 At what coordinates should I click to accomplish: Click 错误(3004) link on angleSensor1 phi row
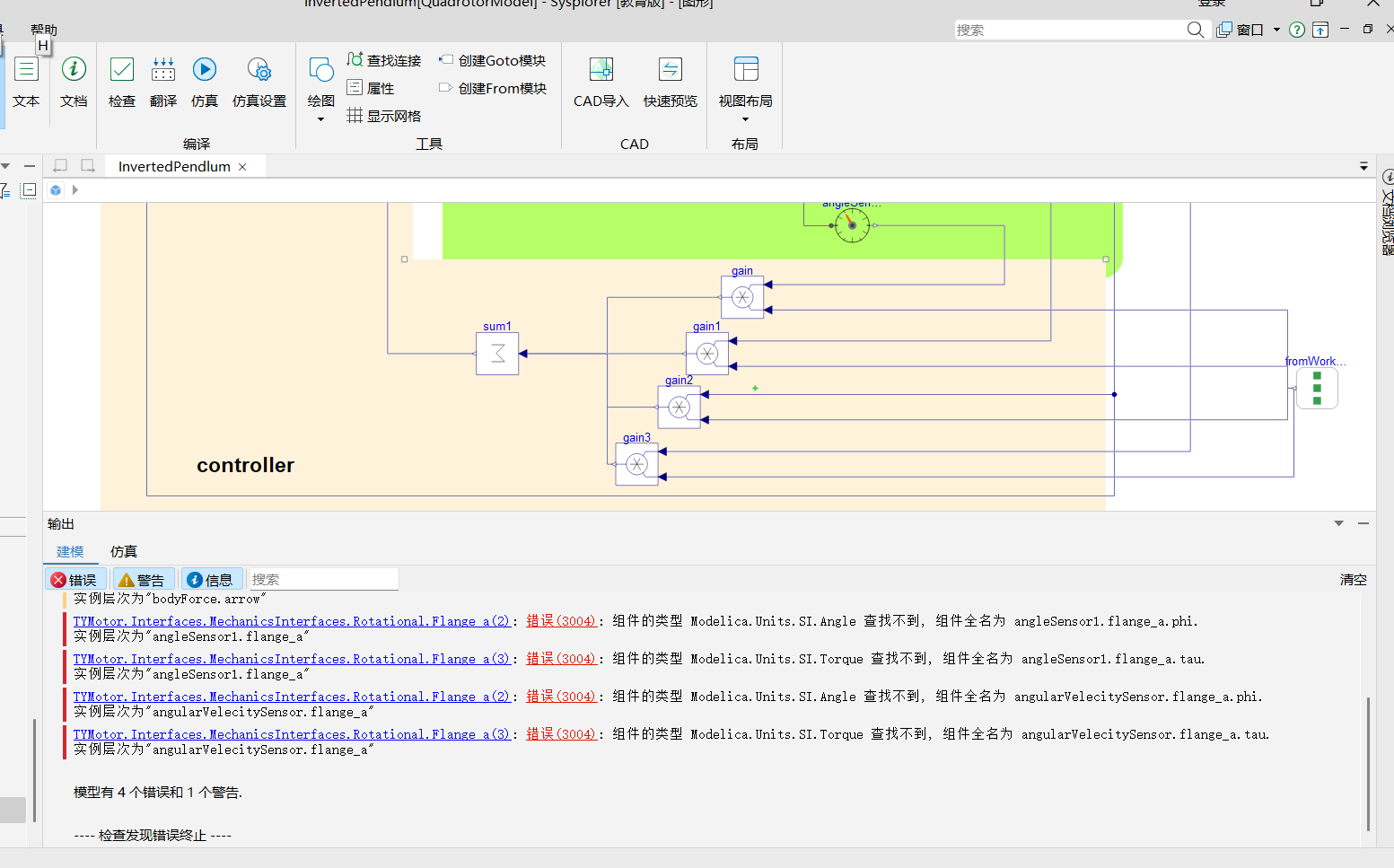(x=561, y=621)
